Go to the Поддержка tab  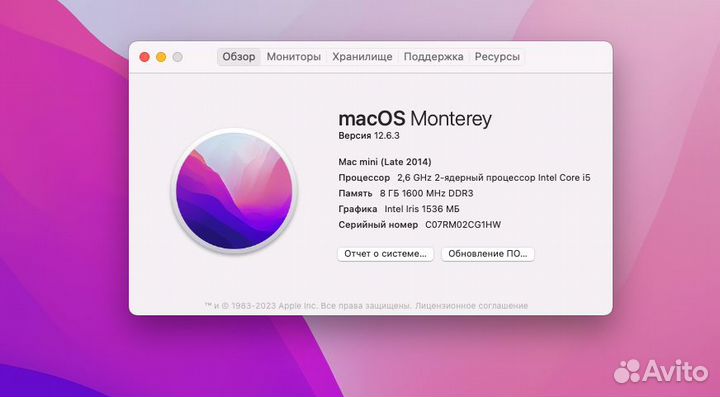click(x=433, y=57)
